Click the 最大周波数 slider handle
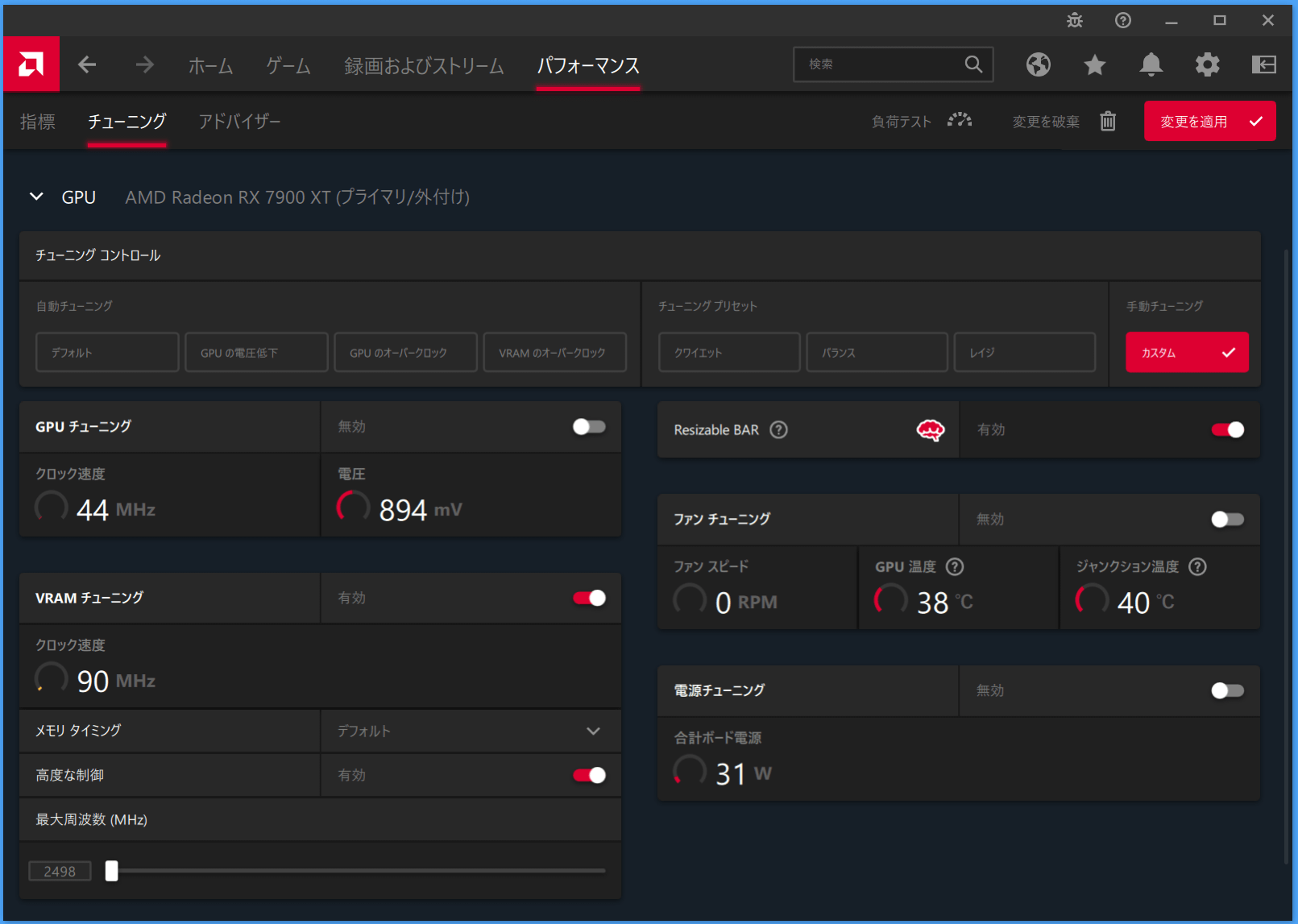This screenshot has width=1298, height=924. pos(112,871)
